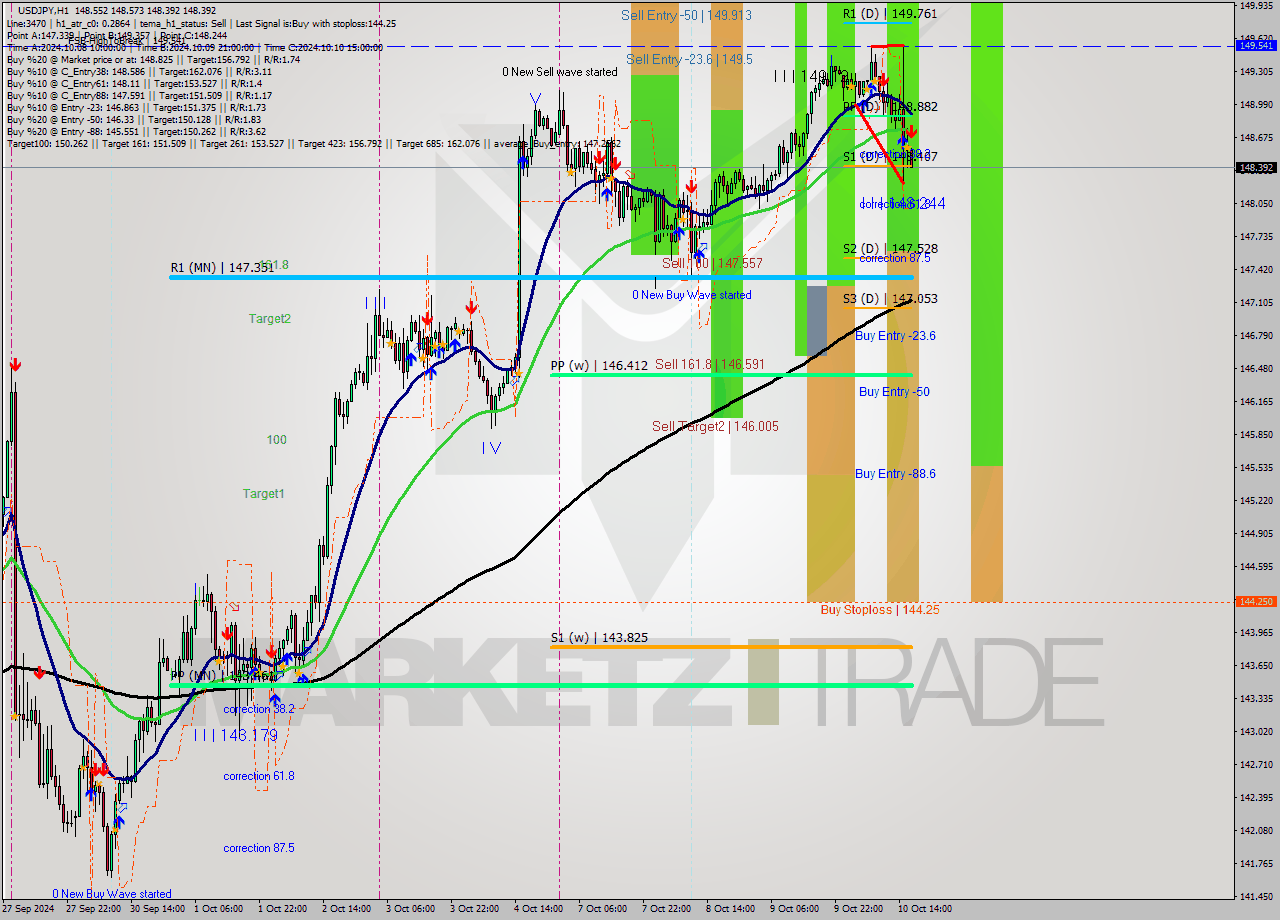This screenshot has width=1280, height=920.
Task: Select the green '100' level label
Action: click(276, 440)
